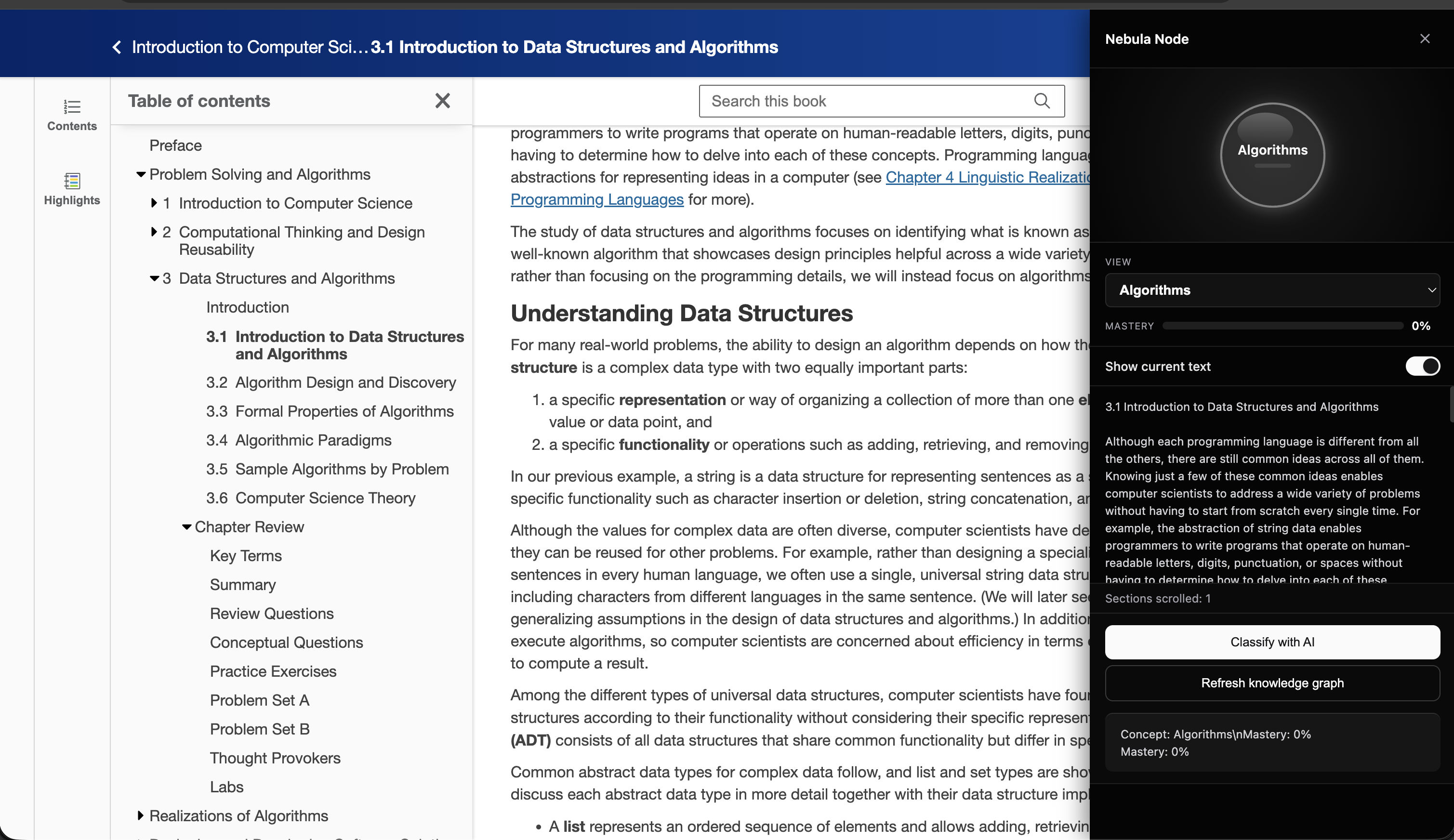
Task: Click the Contents sidebar icon
Action: [x=72, y=114]
